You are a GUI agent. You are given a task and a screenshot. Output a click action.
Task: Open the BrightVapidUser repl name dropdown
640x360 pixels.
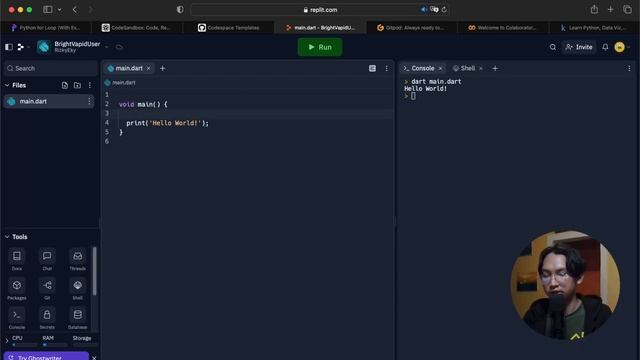[x=107, y=47]
